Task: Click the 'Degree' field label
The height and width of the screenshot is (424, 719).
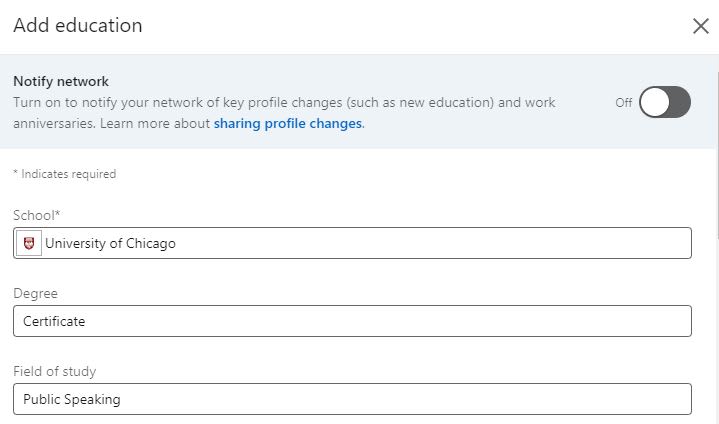Action: (35, 293)
